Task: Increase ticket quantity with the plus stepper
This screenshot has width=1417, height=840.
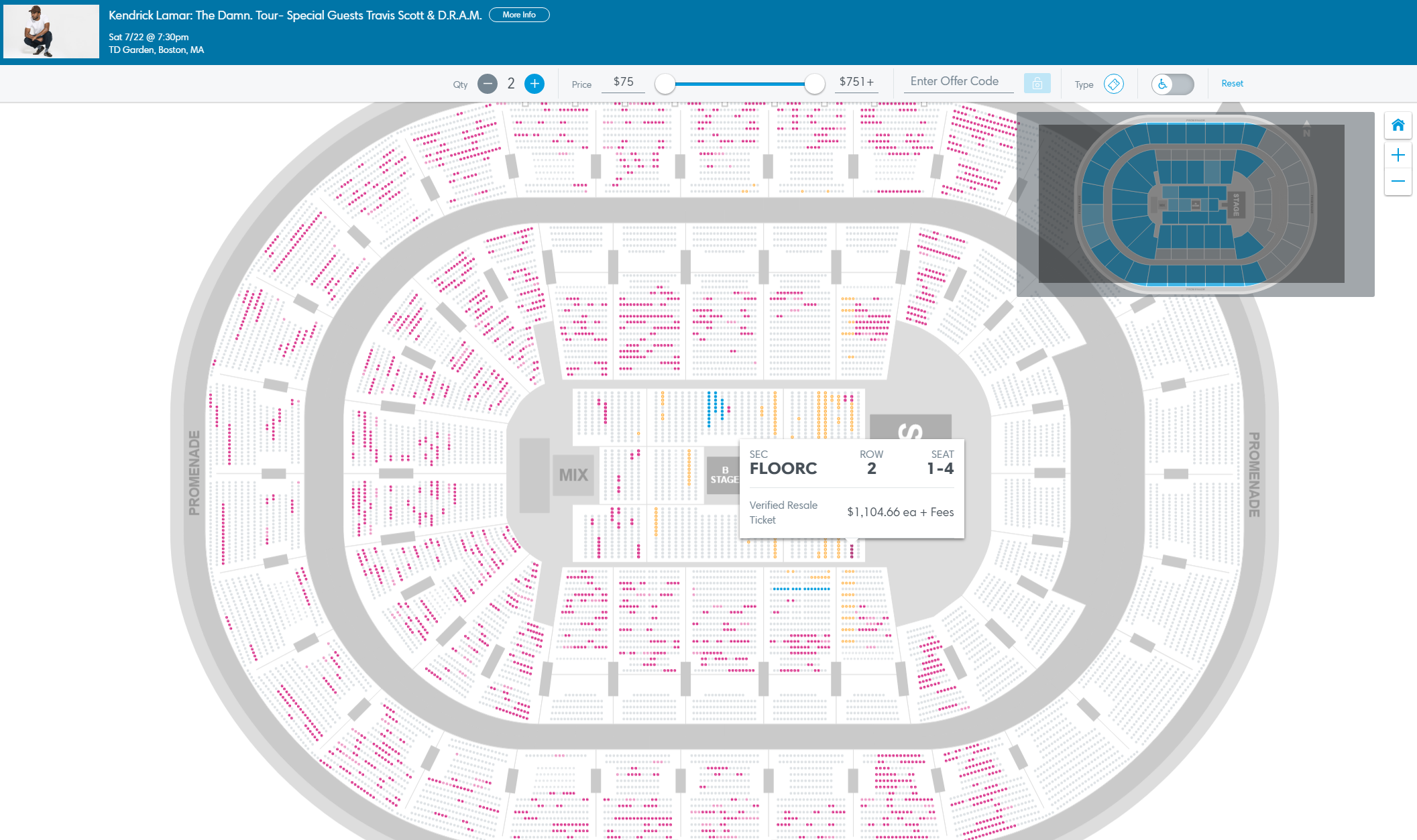Action: (x=534, y=83)
